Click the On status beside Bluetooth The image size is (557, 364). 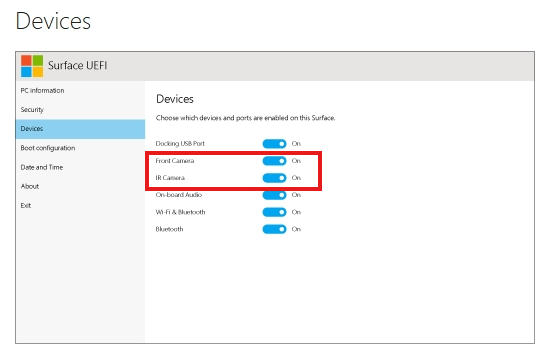pyautogui.click(x=296, y=229)
